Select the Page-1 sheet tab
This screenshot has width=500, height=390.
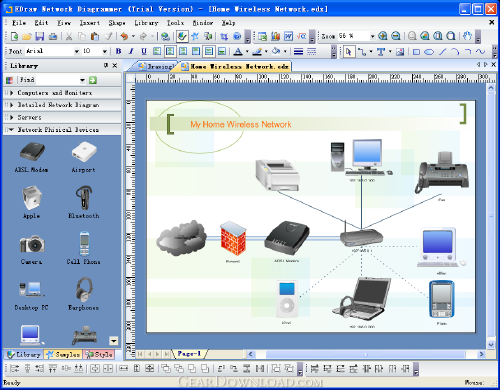(189, 354)
